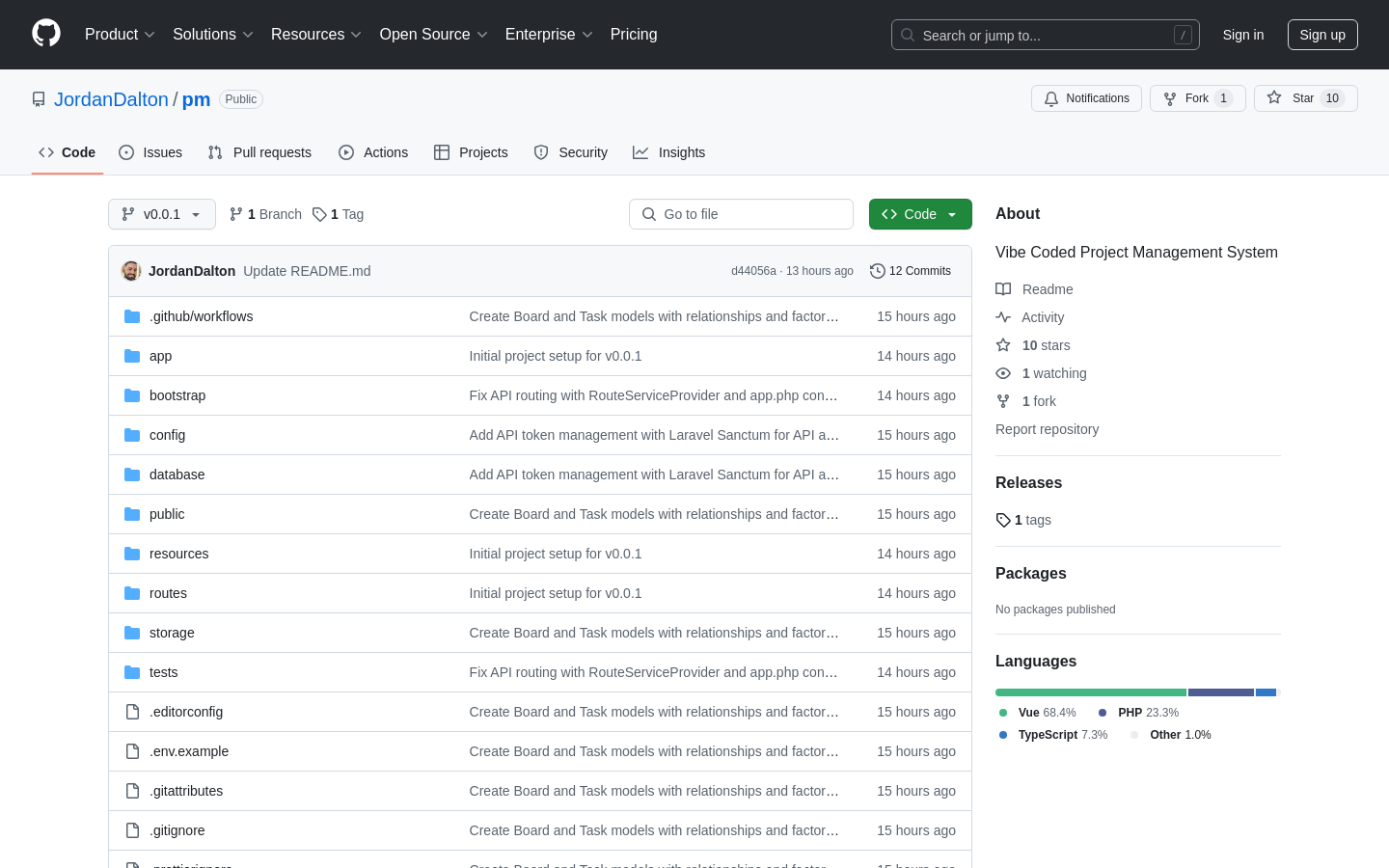Click the watching eye icon
This screenshot has height=868, width=1389.
point(1003,373)
